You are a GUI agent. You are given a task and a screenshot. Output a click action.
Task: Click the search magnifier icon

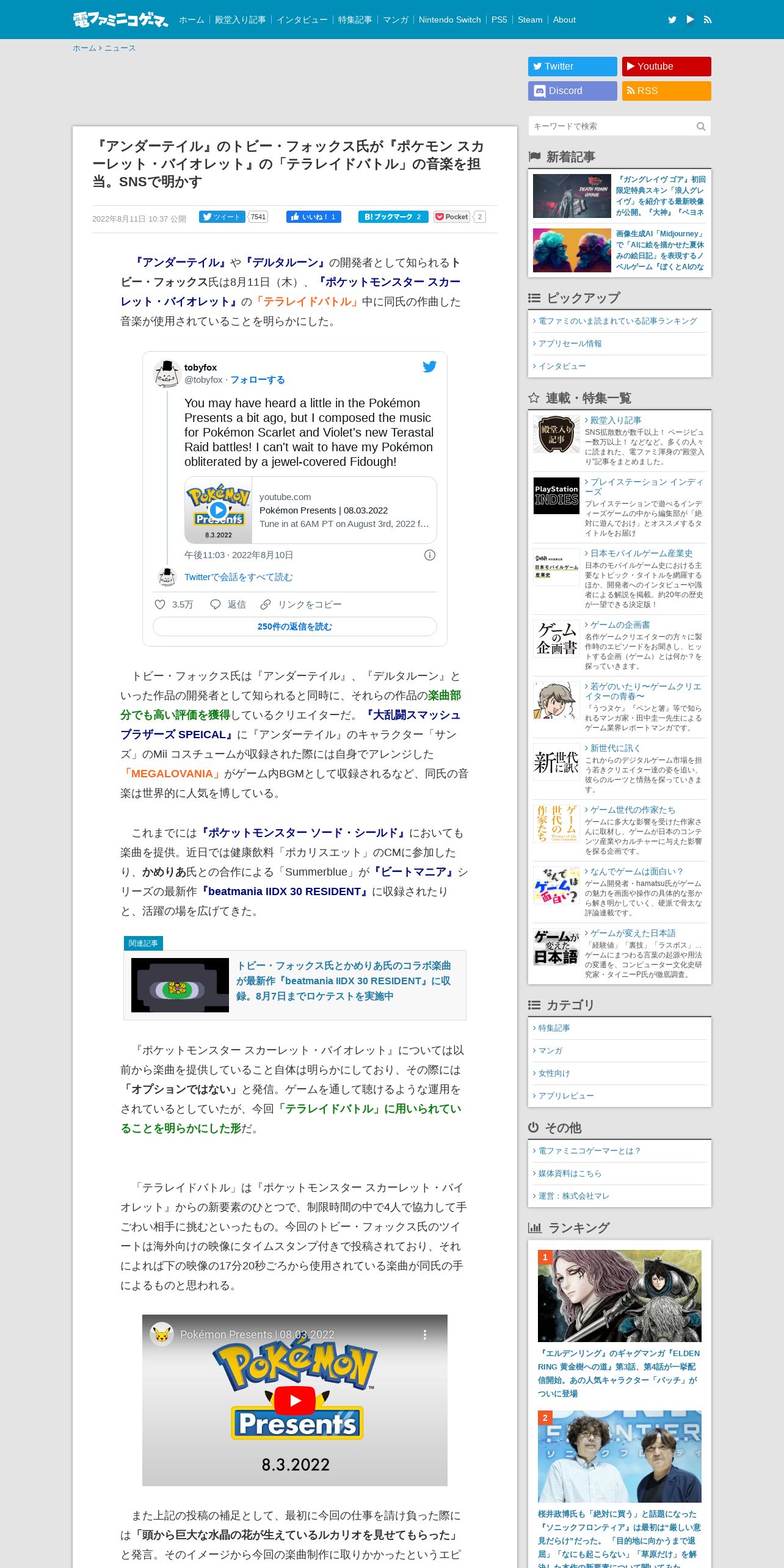701,126
